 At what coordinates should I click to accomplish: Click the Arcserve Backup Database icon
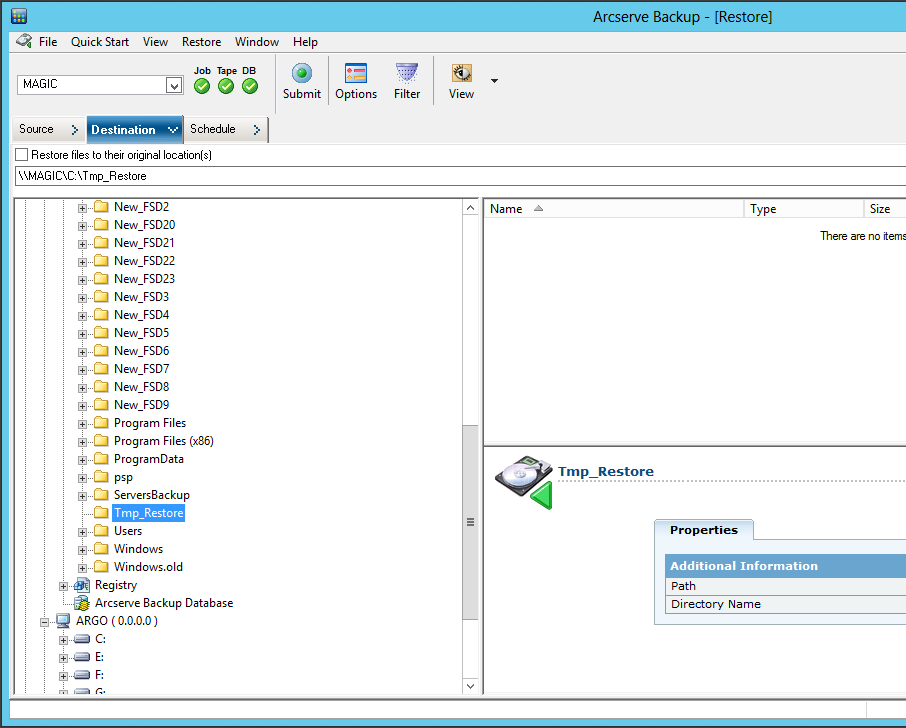[x=82, y=603]
